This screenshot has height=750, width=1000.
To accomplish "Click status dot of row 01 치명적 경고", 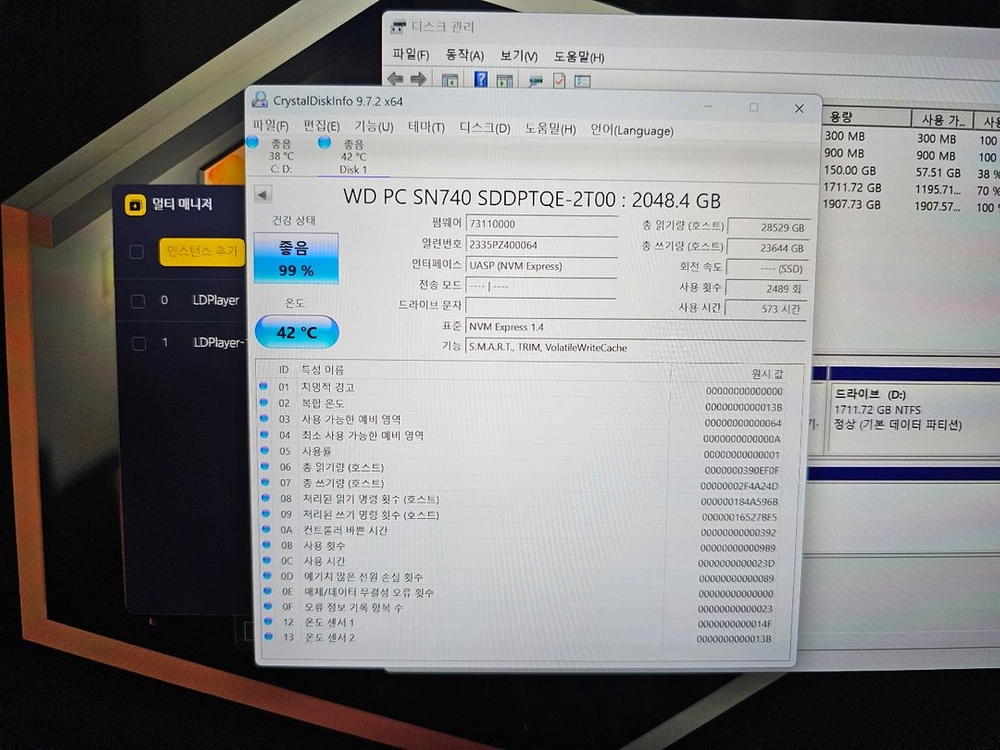I will point(263,386).
